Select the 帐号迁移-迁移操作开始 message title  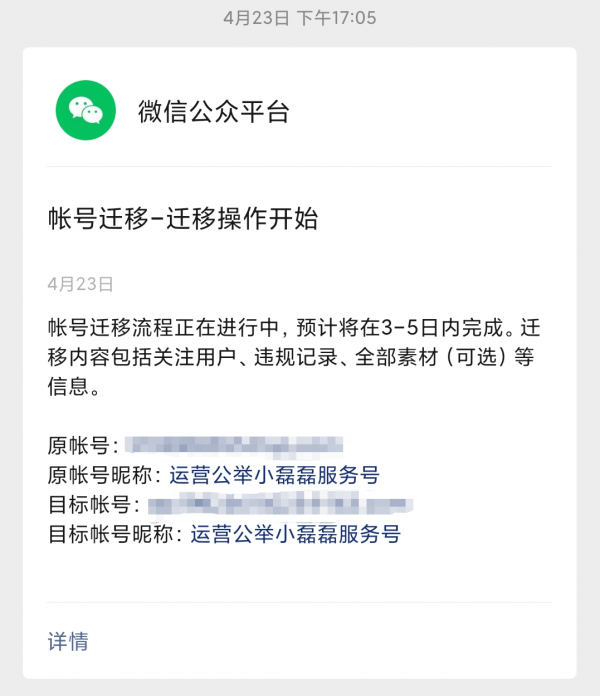coord(183,218)
